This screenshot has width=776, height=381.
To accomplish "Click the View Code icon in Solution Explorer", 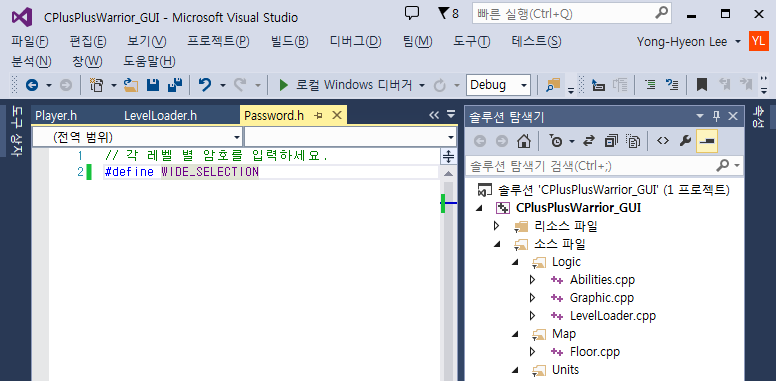I will tap(663, 141).
